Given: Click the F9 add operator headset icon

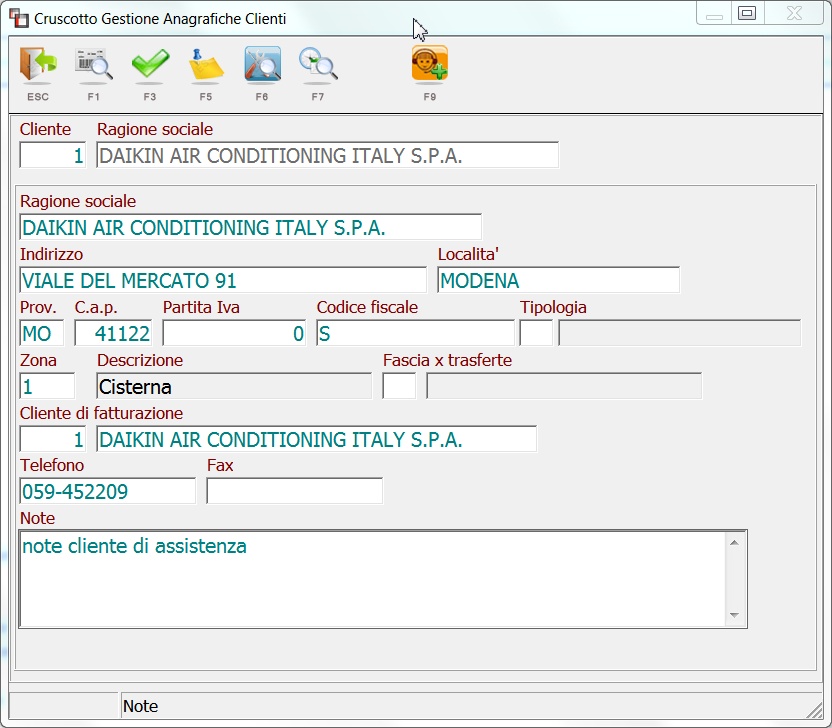Looking at the screenshot, I should click(x=430, y=65).
